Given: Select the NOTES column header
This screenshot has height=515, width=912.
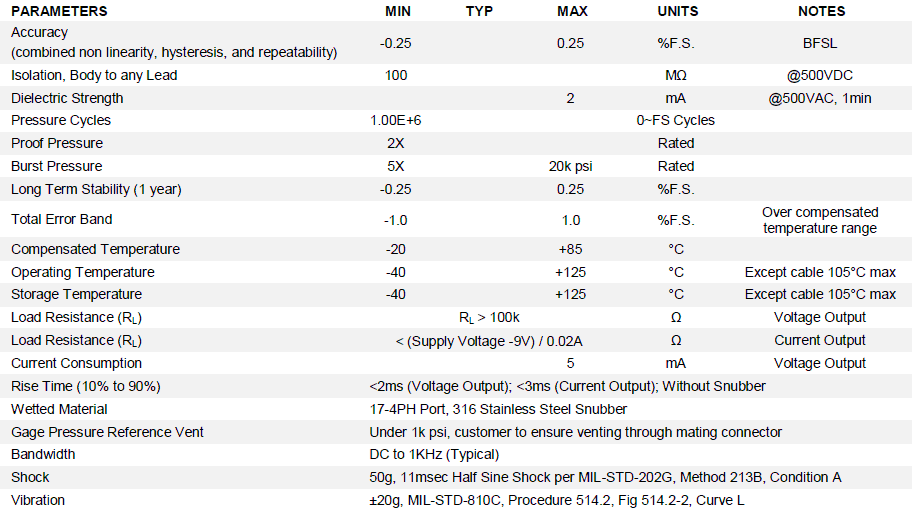Looking at the screenshot, I should [x=821, y=11].
